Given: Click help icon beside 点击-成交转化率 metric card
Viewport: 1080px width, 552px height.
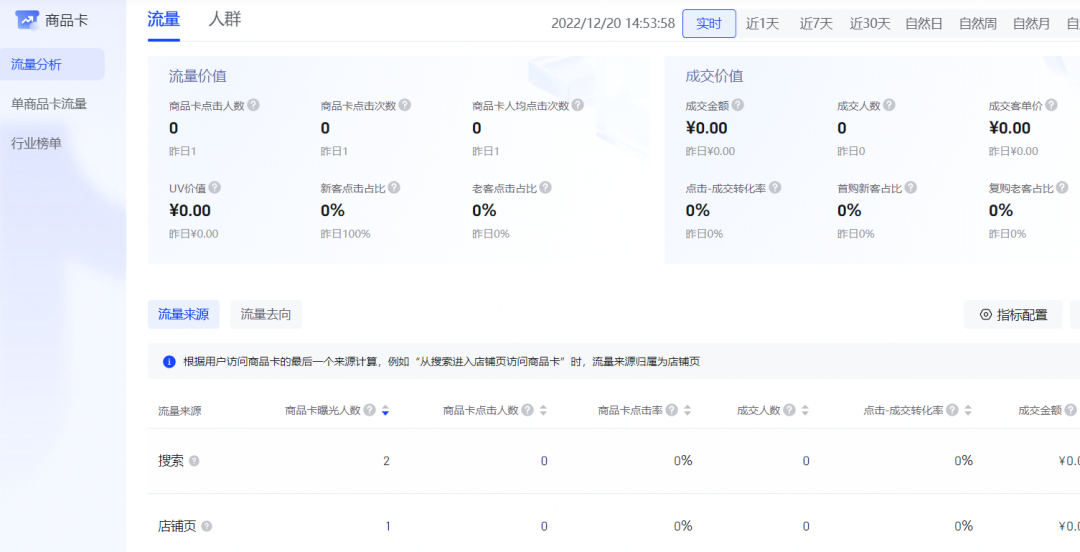Looking at the screenshot, I should point(775,188).
